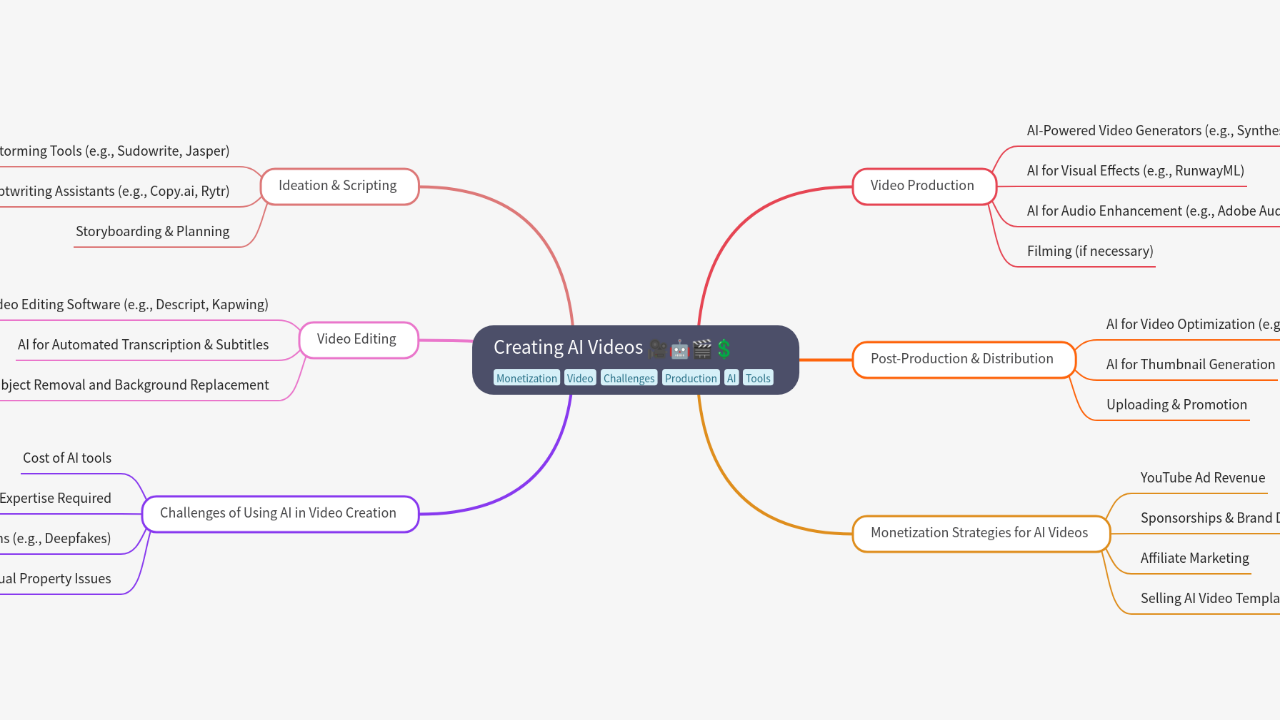The width and height of the screenshot is (1280, 720).
Task: Click the dollar sign emoji in title
Action: click(x=724, y=348)
